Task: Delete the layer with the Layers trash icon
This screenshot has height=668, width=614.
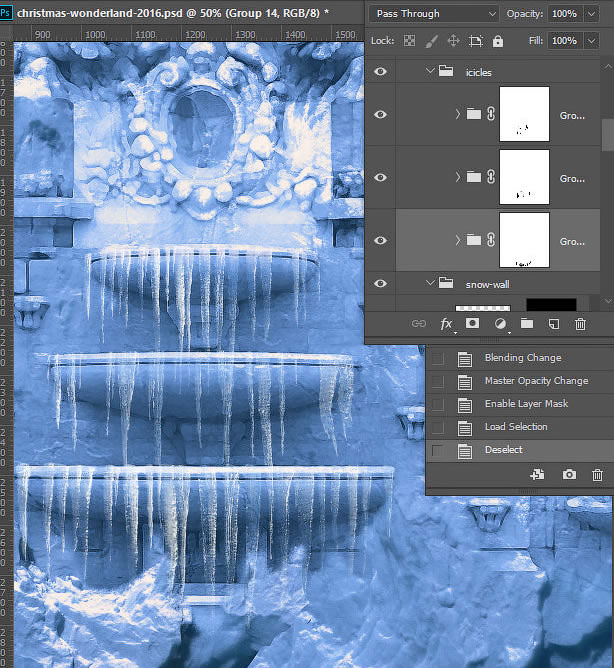Action: point(580,324)
